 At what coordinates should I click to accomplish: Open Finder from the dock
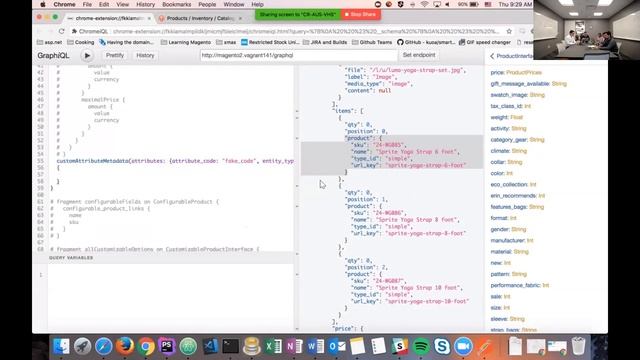61,346
